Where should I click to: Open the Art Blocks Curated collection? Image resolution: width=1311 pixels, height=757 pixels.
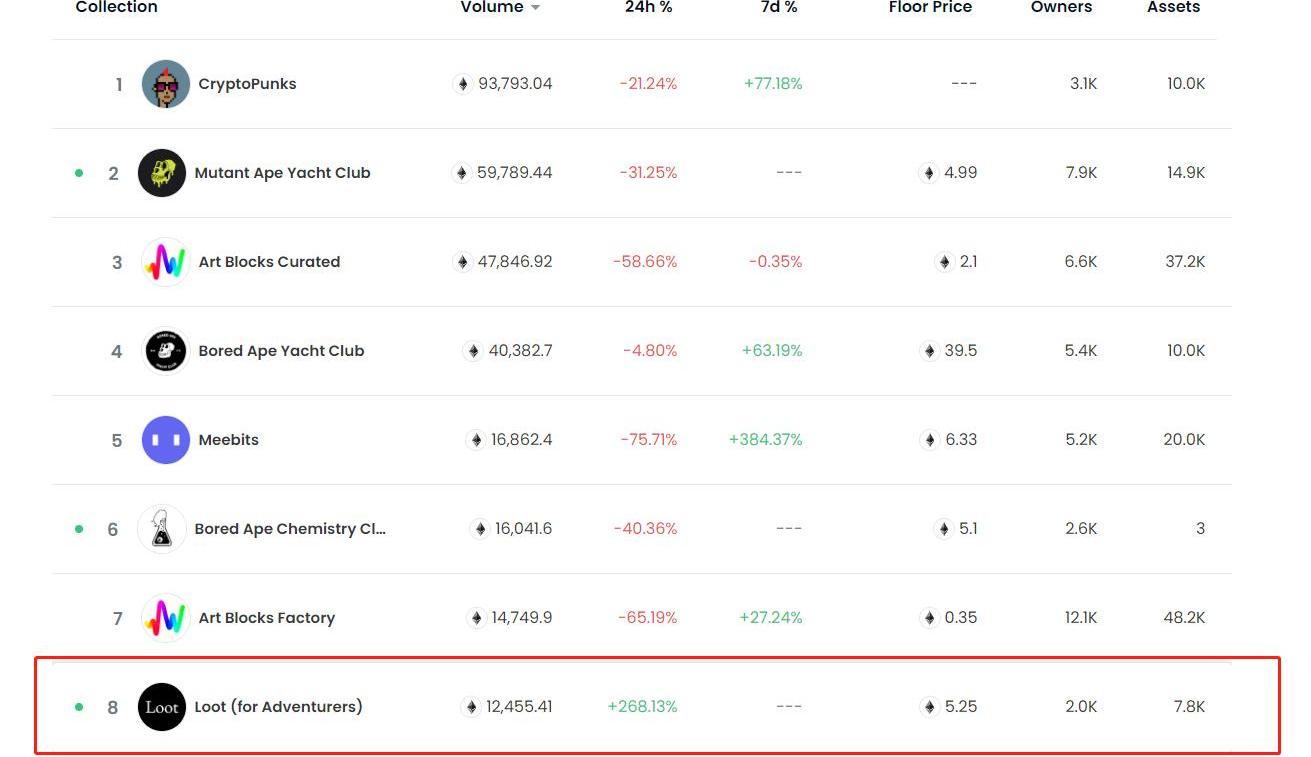[269, 262]
